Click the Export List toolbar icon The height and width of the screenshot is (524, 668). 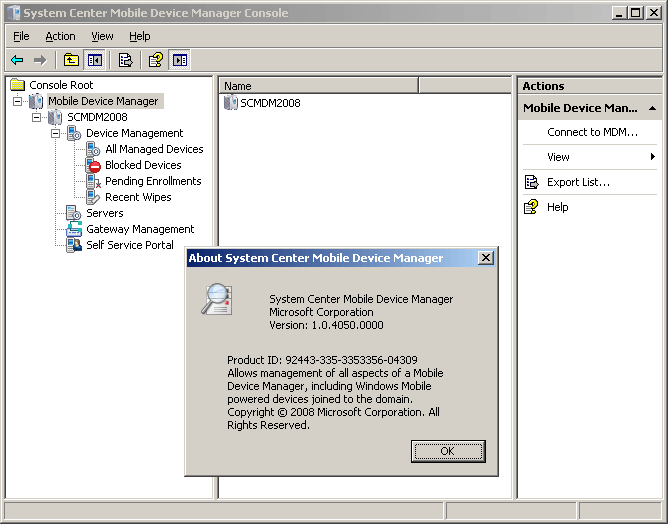point(125,60)
